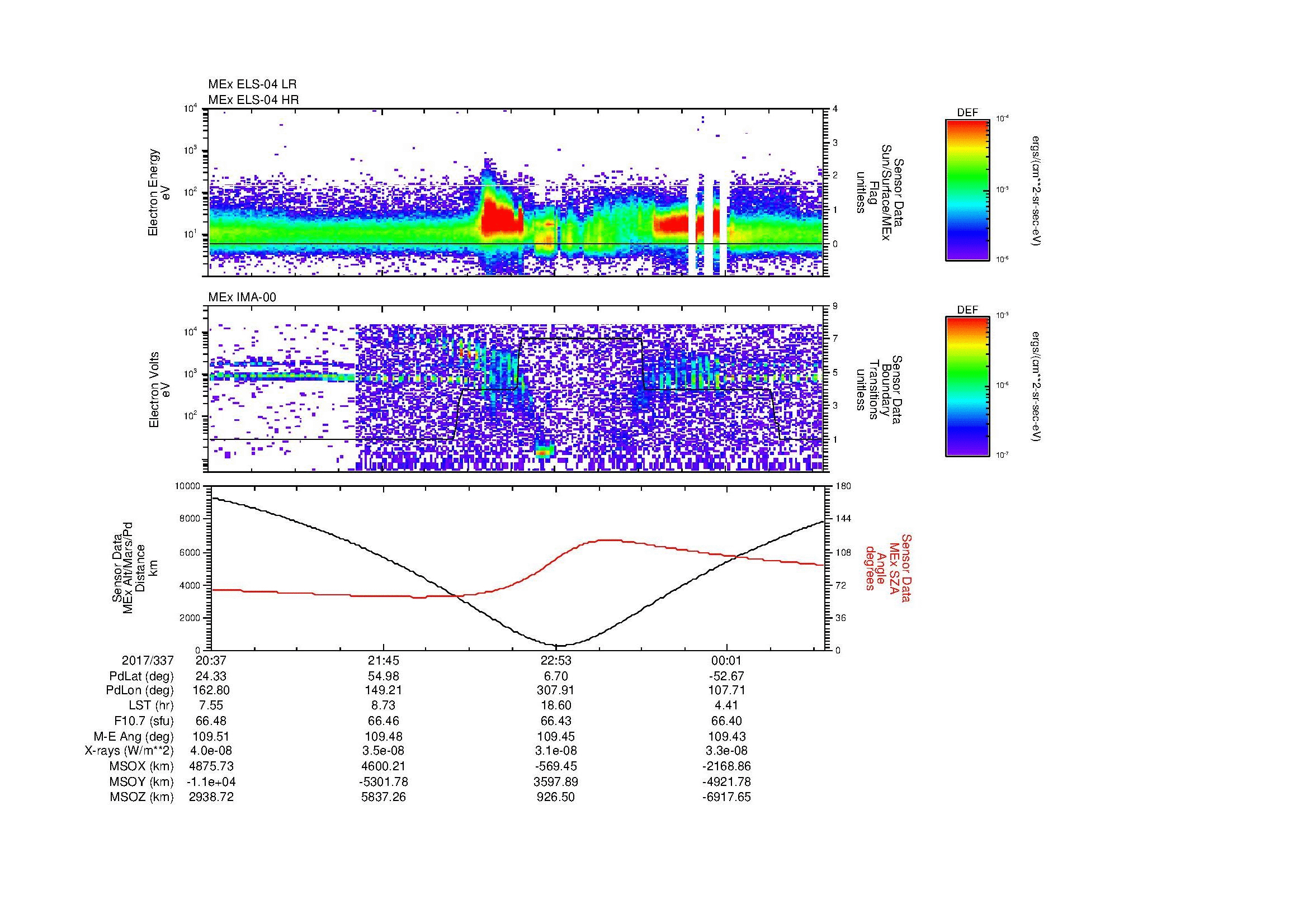This screenshot has height=924, width=1308.
Task: Click the 00:01 time tick label
Action: point(727,660)
